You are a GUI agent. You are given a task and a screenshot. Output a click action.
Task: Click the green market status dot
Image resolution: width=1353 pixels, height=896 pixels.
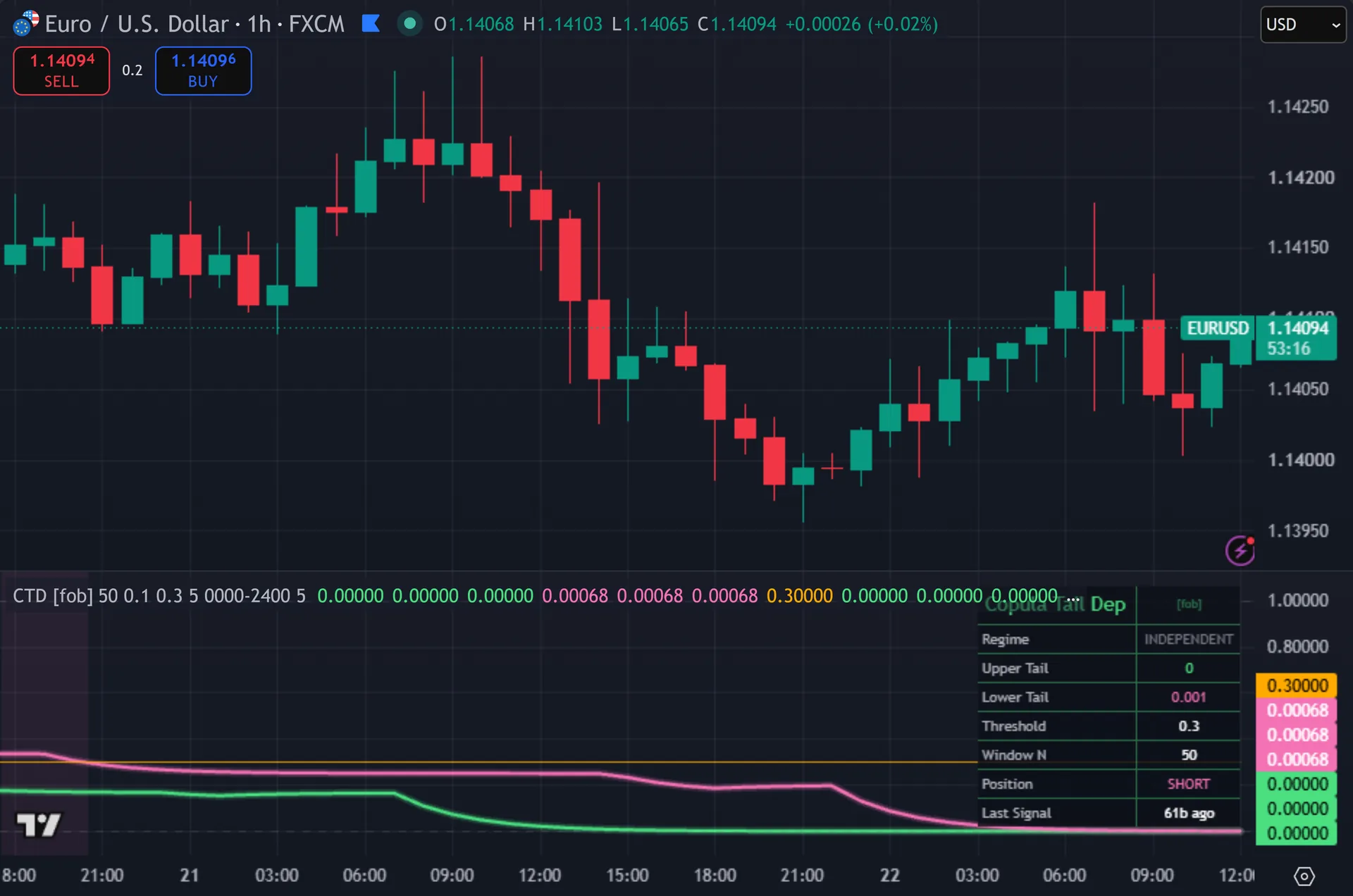coord(409,24)
